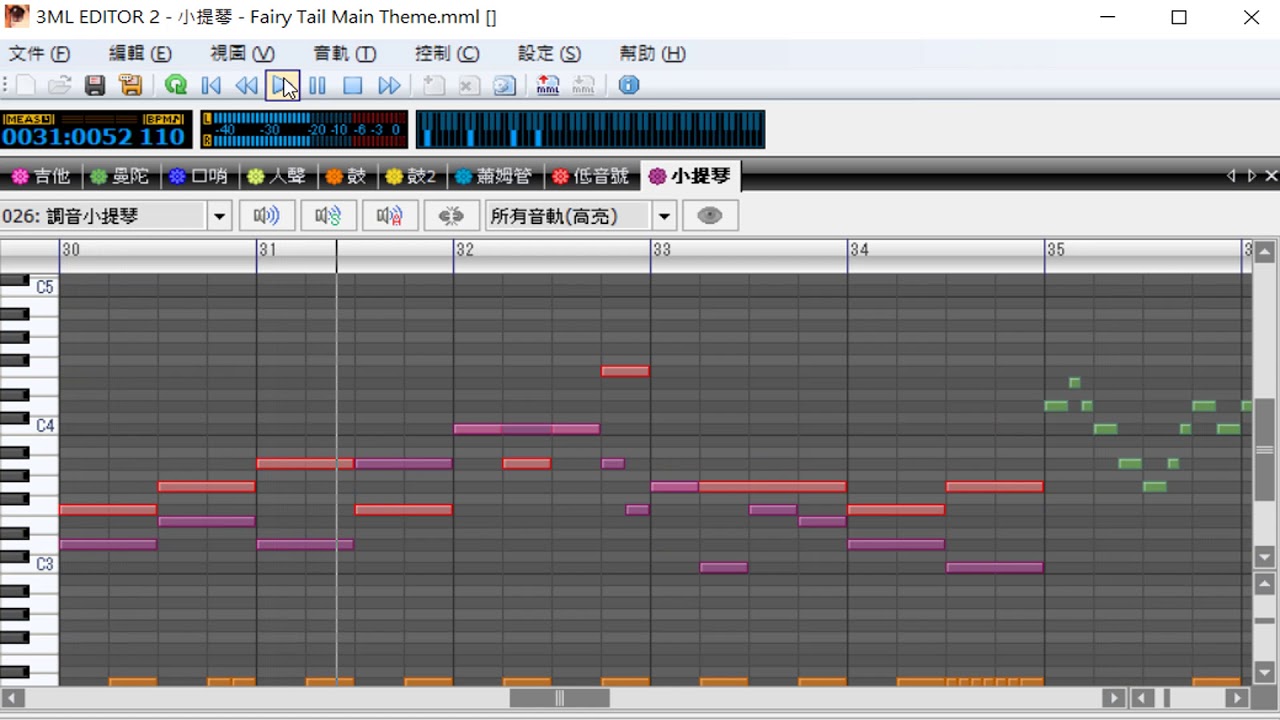1280x720 pixels.
Task: Open the blue info icon
Action: (628, 86)
